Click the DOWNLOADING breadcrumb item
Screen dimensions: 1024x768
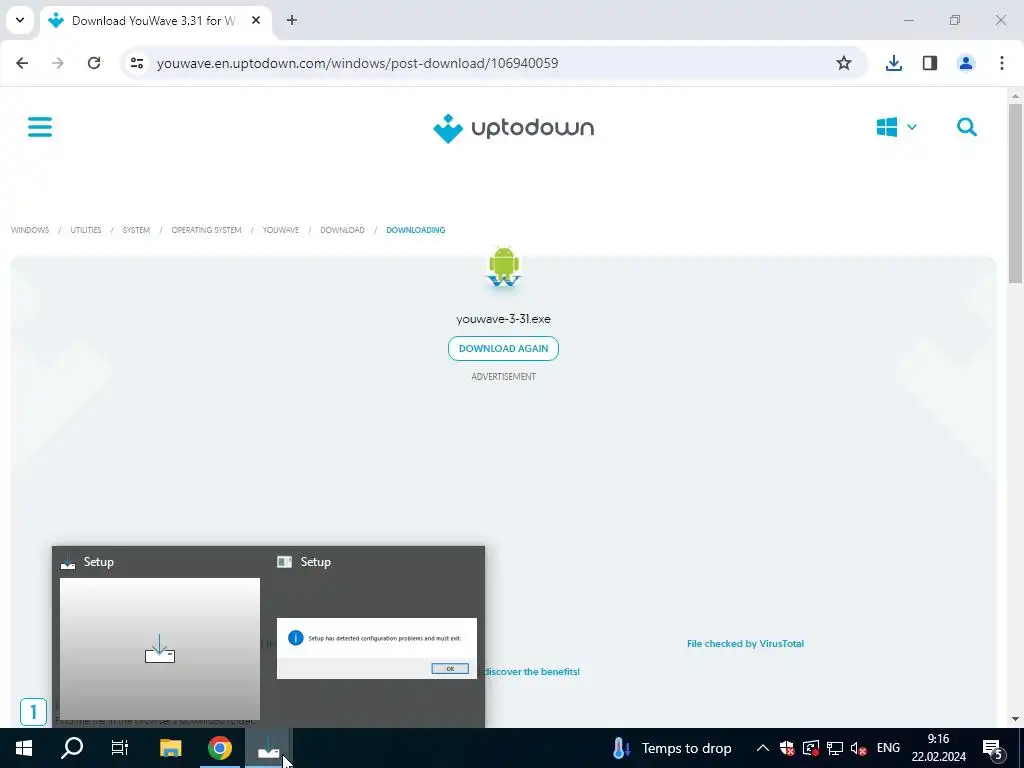point(415,230)
